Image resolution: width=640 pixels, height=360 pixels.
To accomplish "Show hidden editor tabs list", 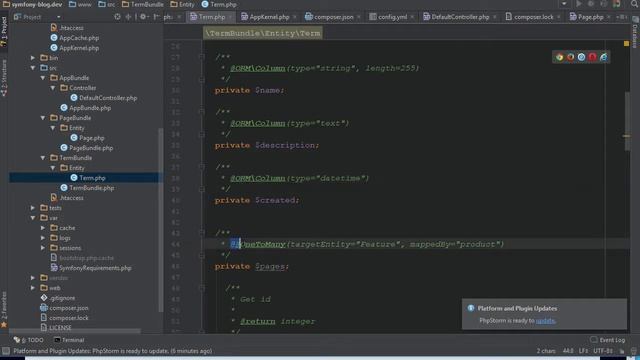I will tap(622, 17).
